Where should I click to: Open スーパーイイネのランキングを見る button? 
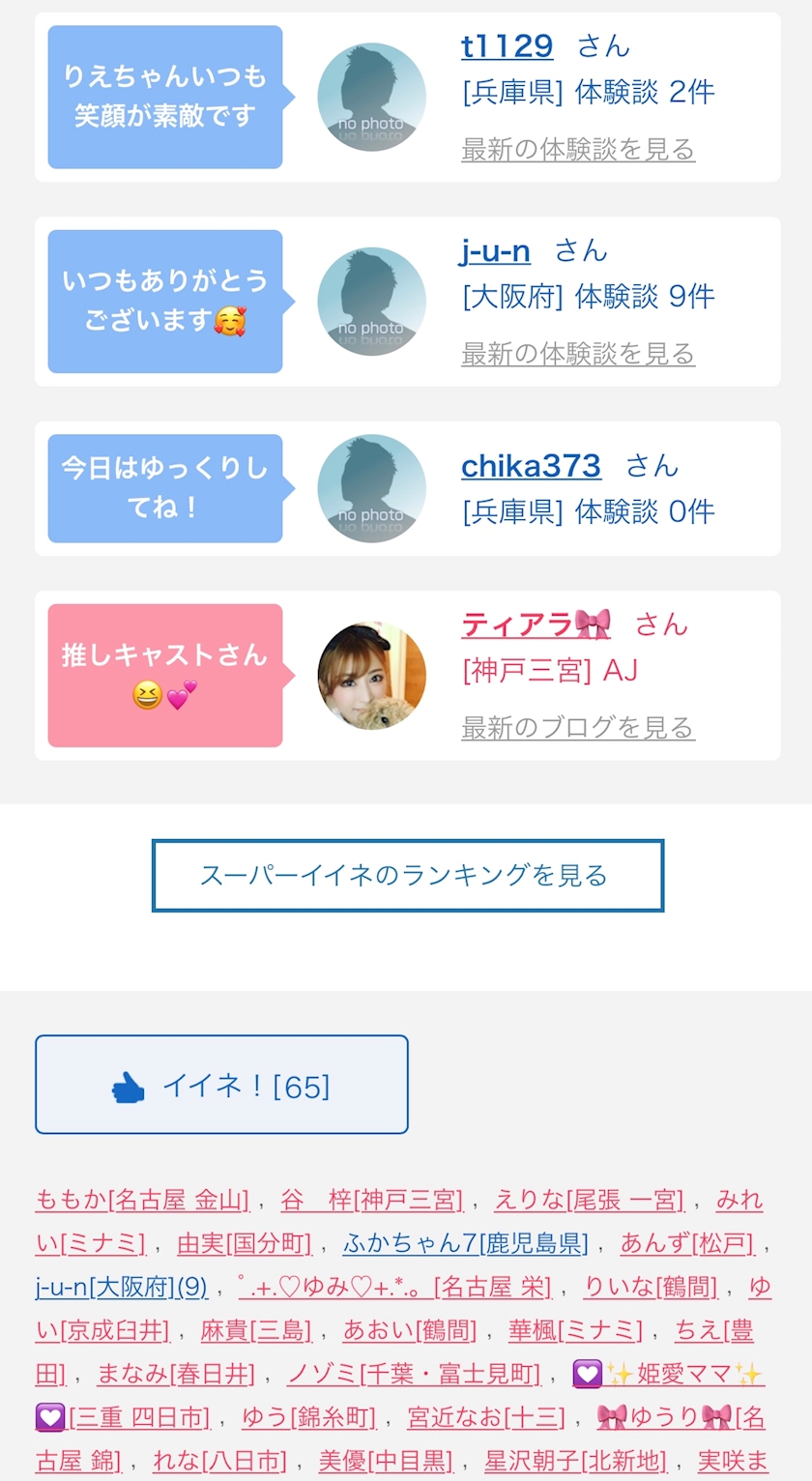tap(408, 876)
